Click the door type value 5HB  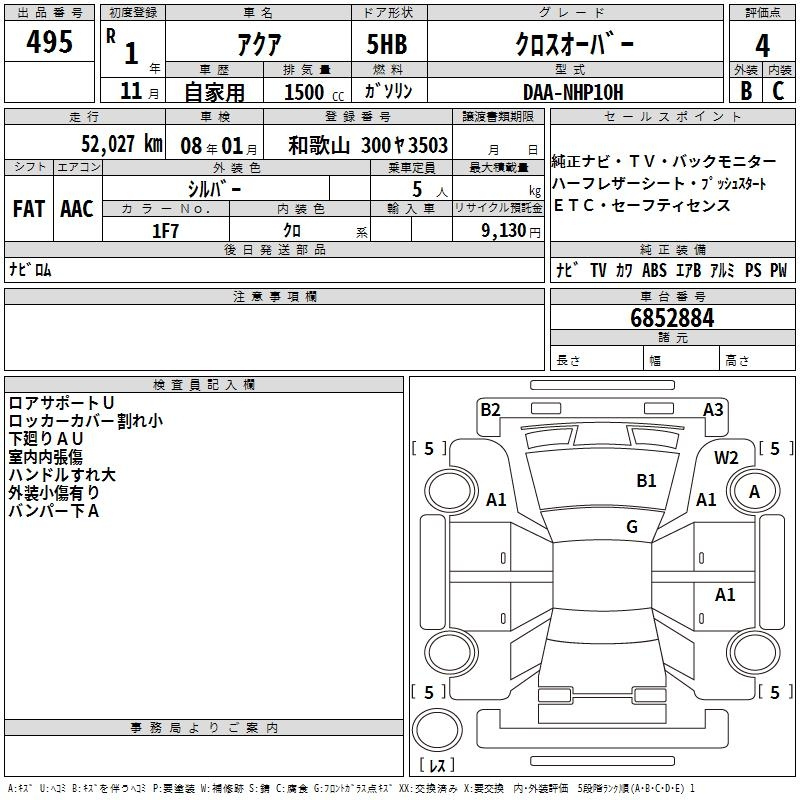point(387,44)
